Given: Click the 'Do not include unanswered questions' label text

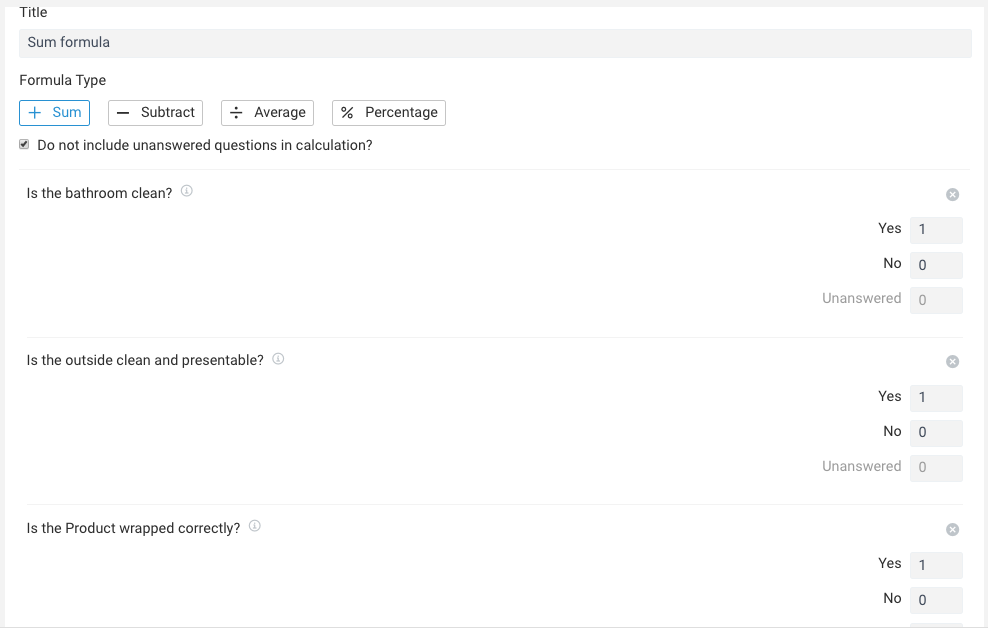Looking at the screenshot, I should pos(205,146).
